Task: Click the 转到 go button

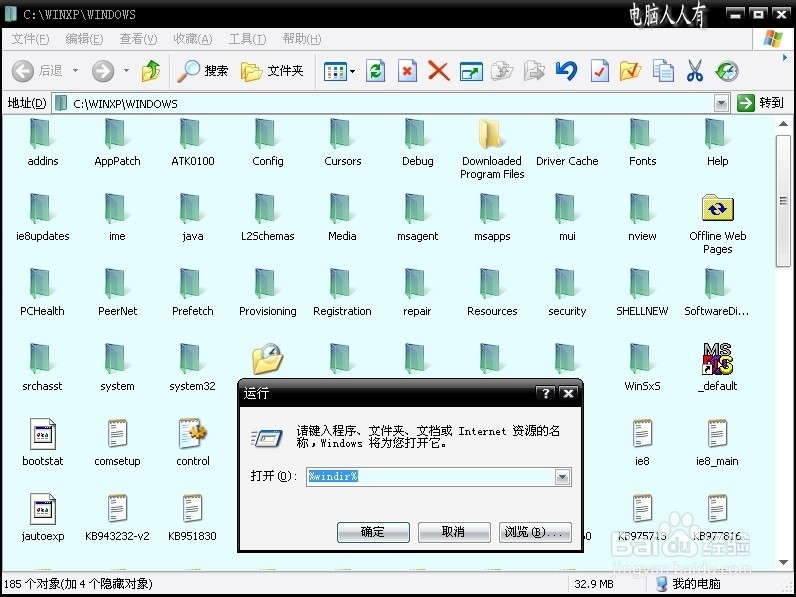Action: click(x=760, y=103)
